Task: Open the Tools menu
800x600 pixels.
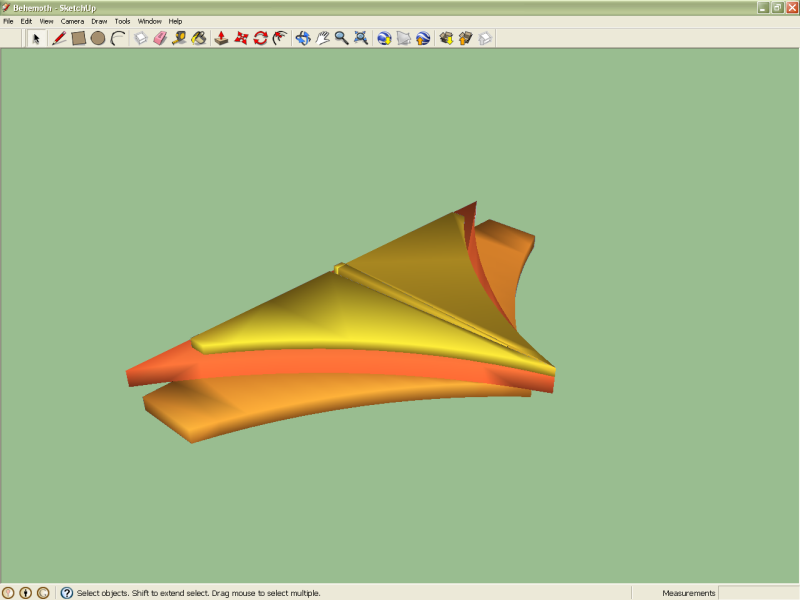Action: (122, 21)
